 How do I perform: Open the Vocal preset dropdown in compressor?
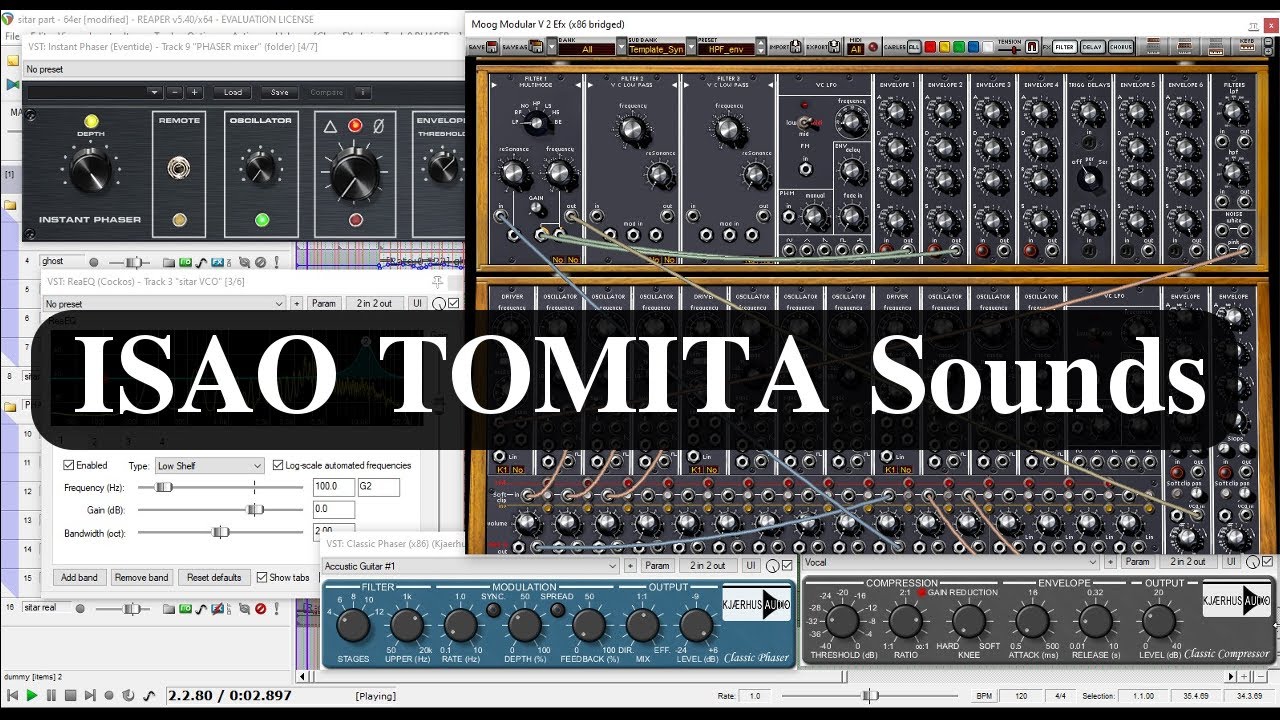pos(951,562)
